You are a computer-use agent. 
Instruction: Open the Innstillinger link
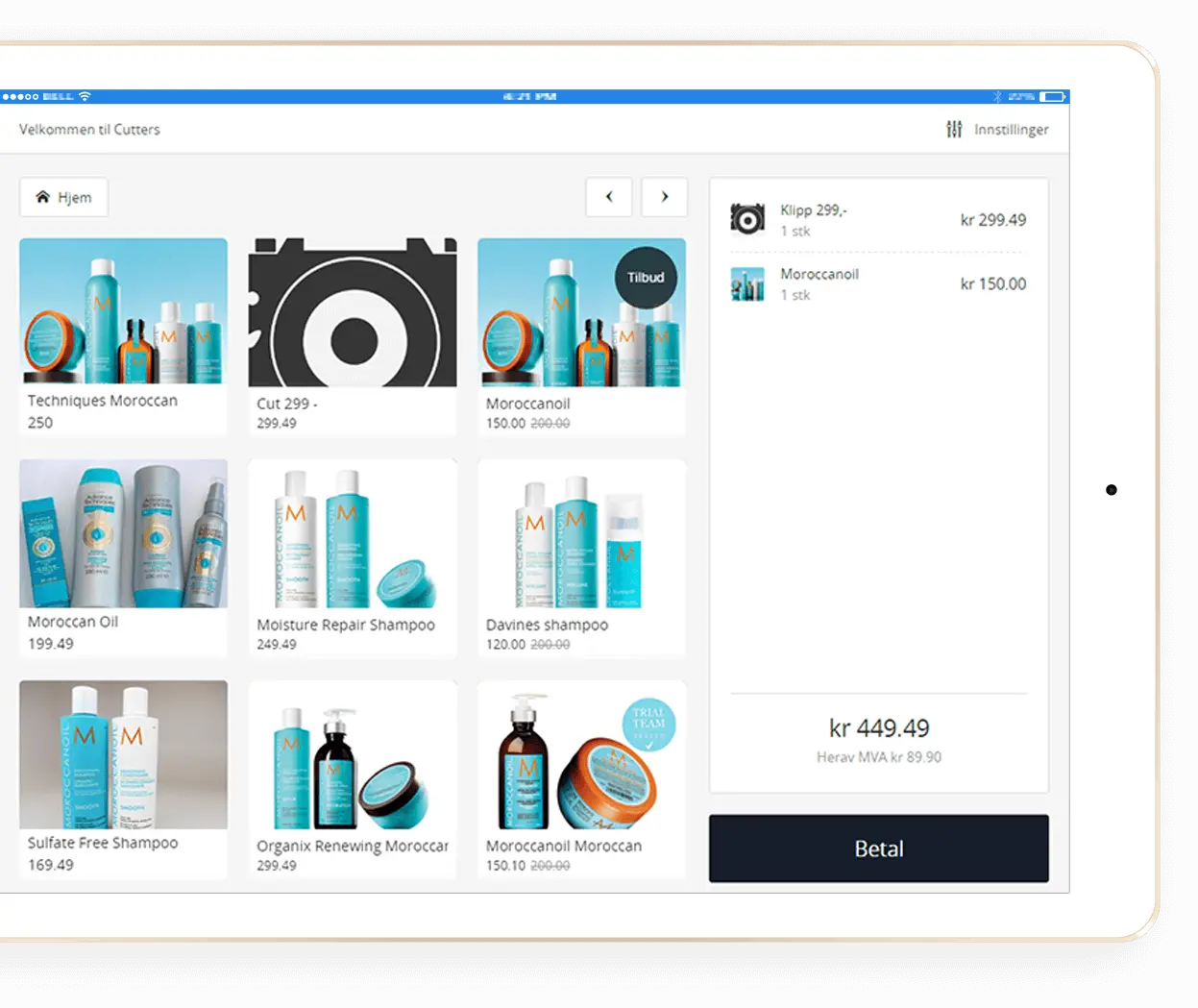1012,130
